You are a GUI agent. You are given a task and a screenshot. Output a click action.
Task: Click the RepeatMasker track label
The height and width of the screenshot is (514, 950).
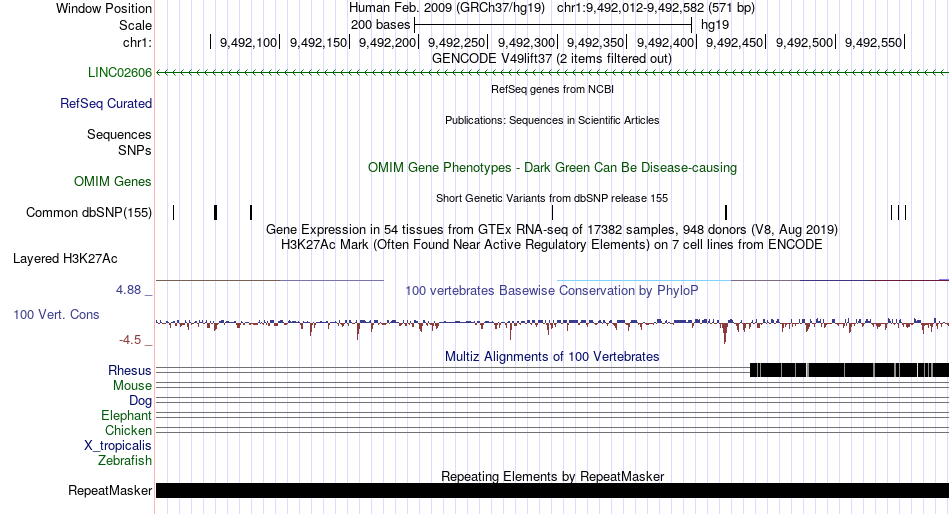pos(110,490)
